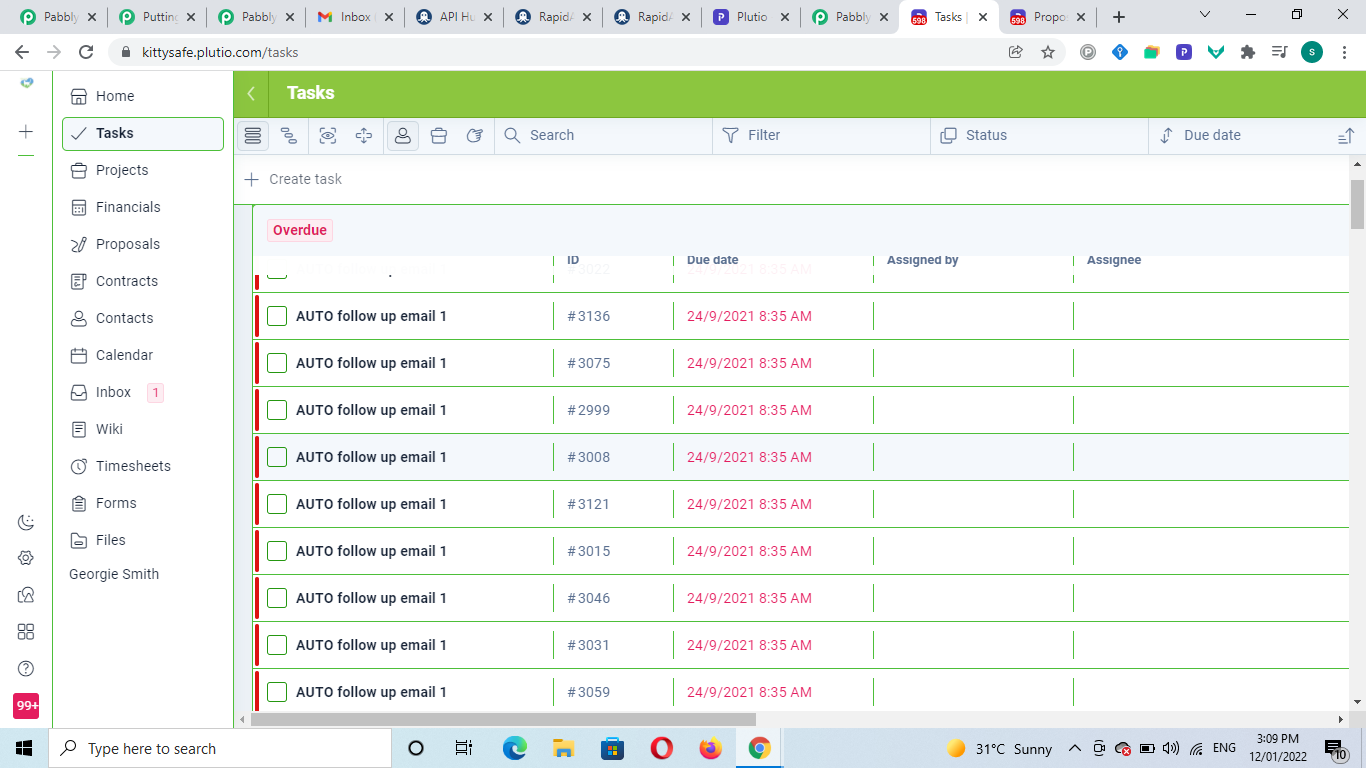Image resolution: width=1366 pixels, height=768 pixels.
Task: Check the box for task #3031
Action: [x=277, y=645]
